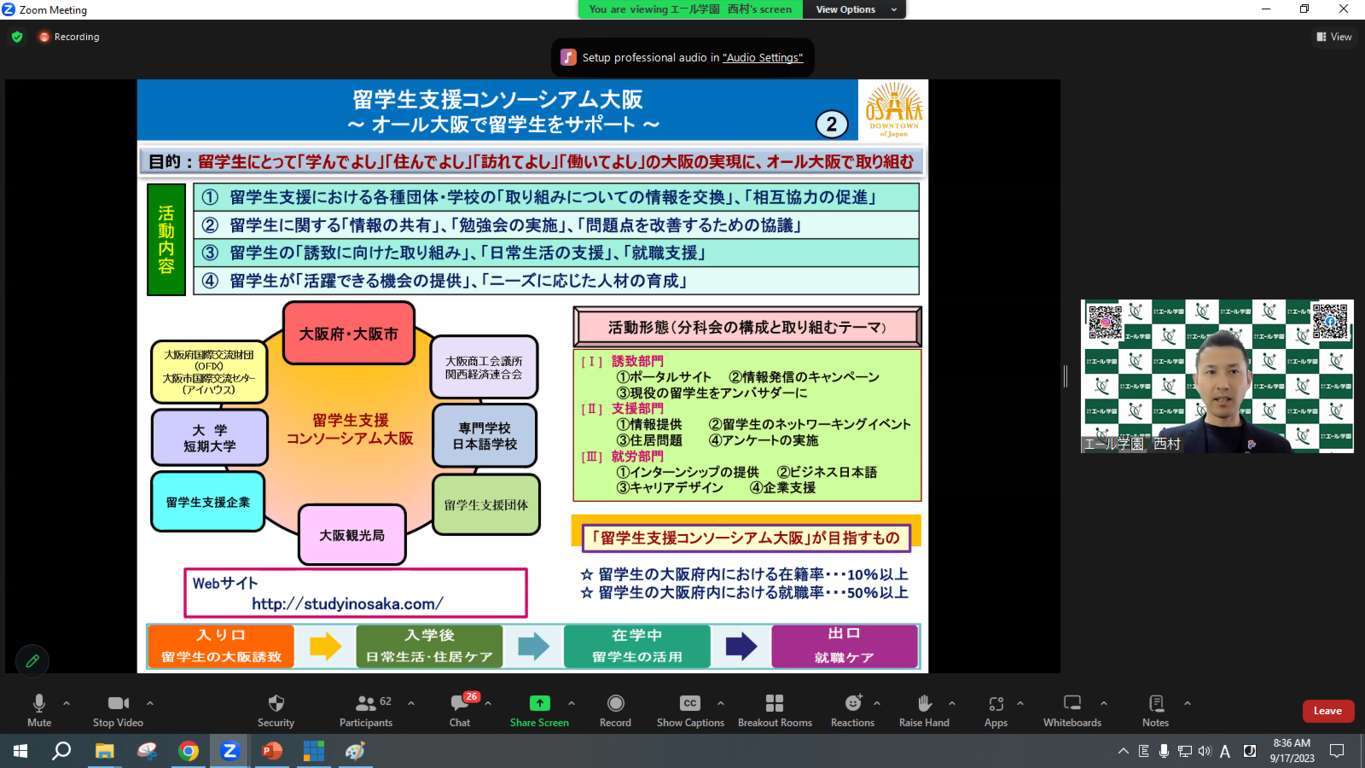Click the speaker's video thumbnail
This screenshot has height=768, width=1365.
(1216, 376)
